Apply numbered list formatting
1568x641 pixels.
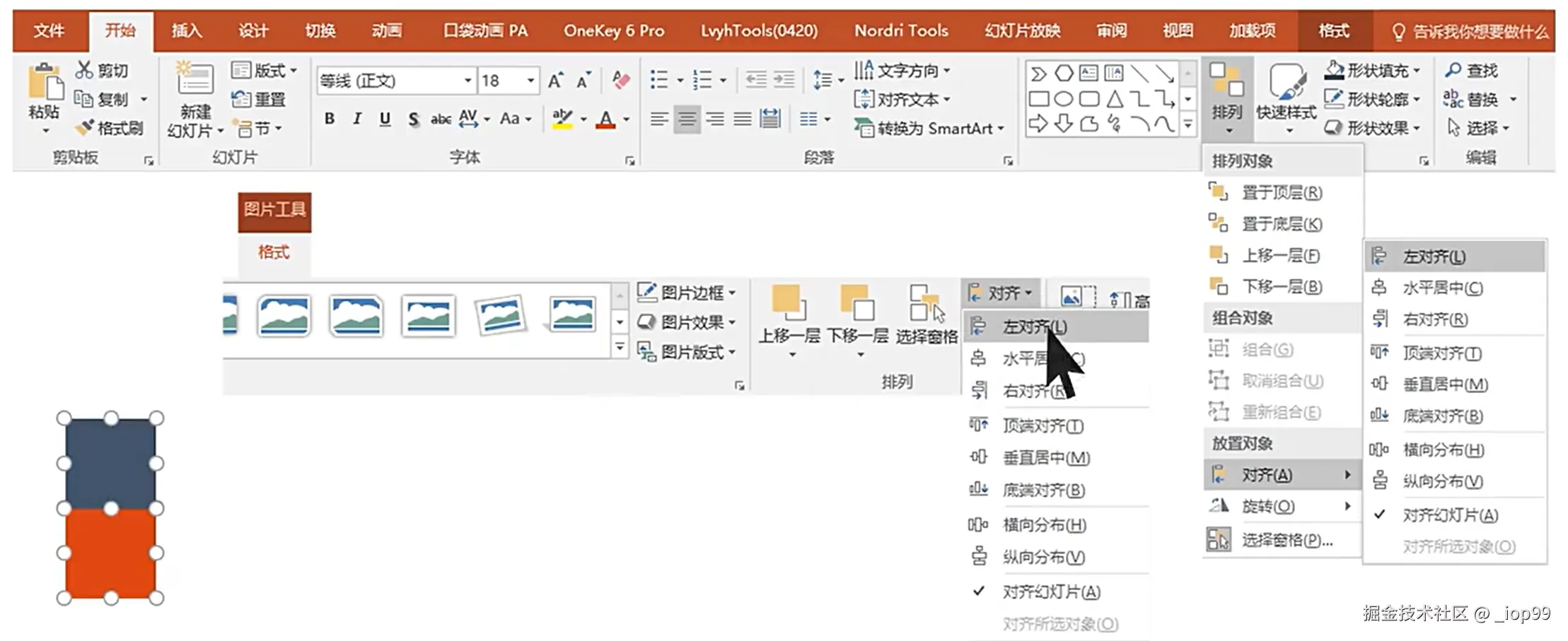coord(702,79)
